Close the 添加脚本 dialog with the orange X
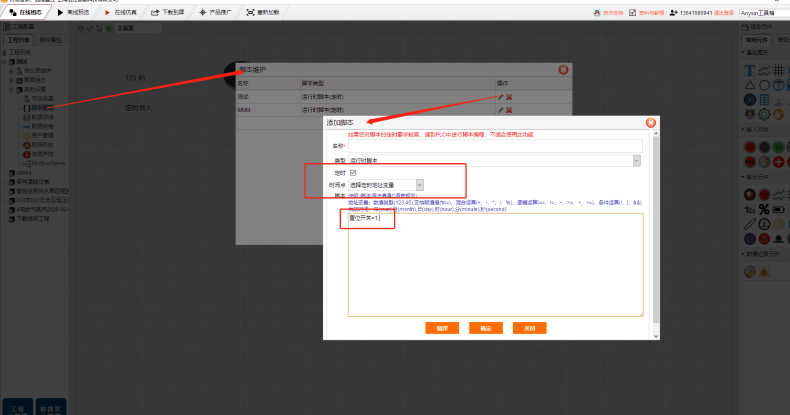The width and height of the screenshot is (790, 415). [x=651, y=122]
